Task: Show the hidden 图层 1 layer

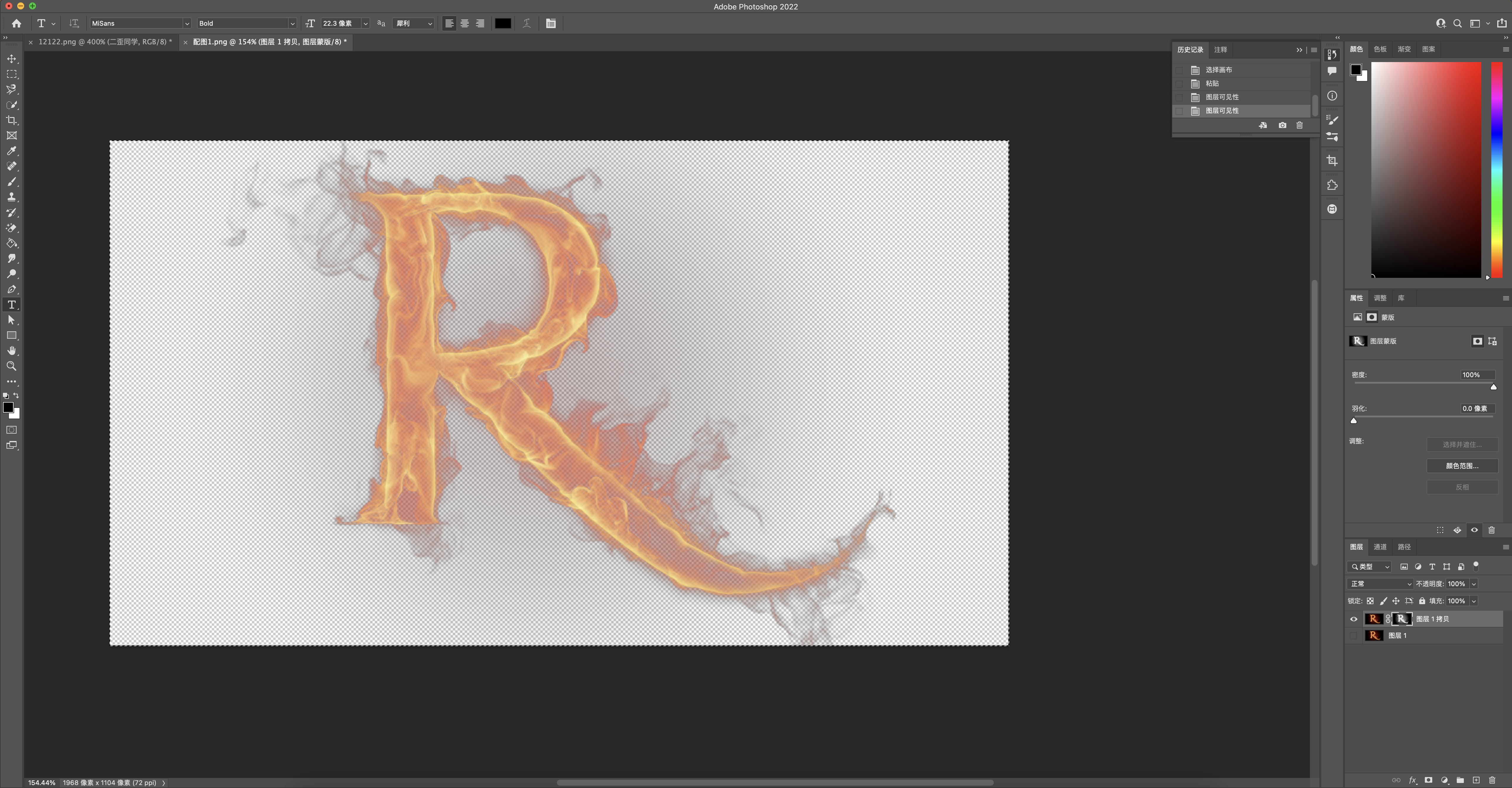Action: point(1354,635)
